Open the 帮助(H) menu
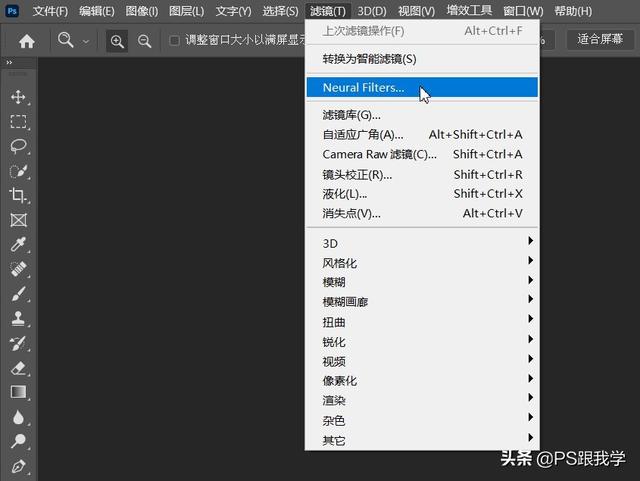This screenshot has width=640, height=481. [573, 11]
